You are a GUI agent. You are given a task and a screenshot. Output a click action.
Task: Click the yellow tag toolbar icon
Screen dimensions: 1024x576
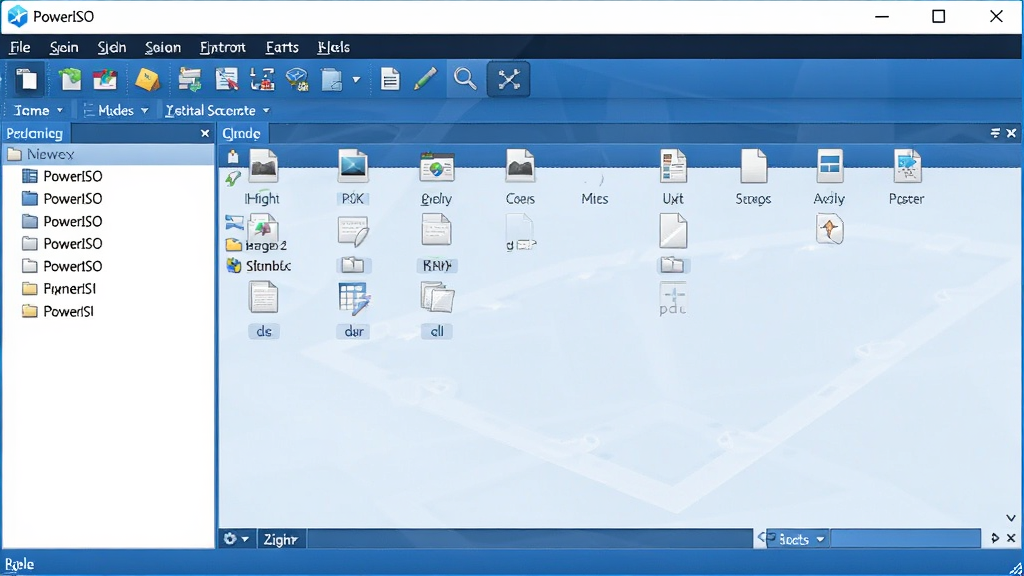pos(147,80)
